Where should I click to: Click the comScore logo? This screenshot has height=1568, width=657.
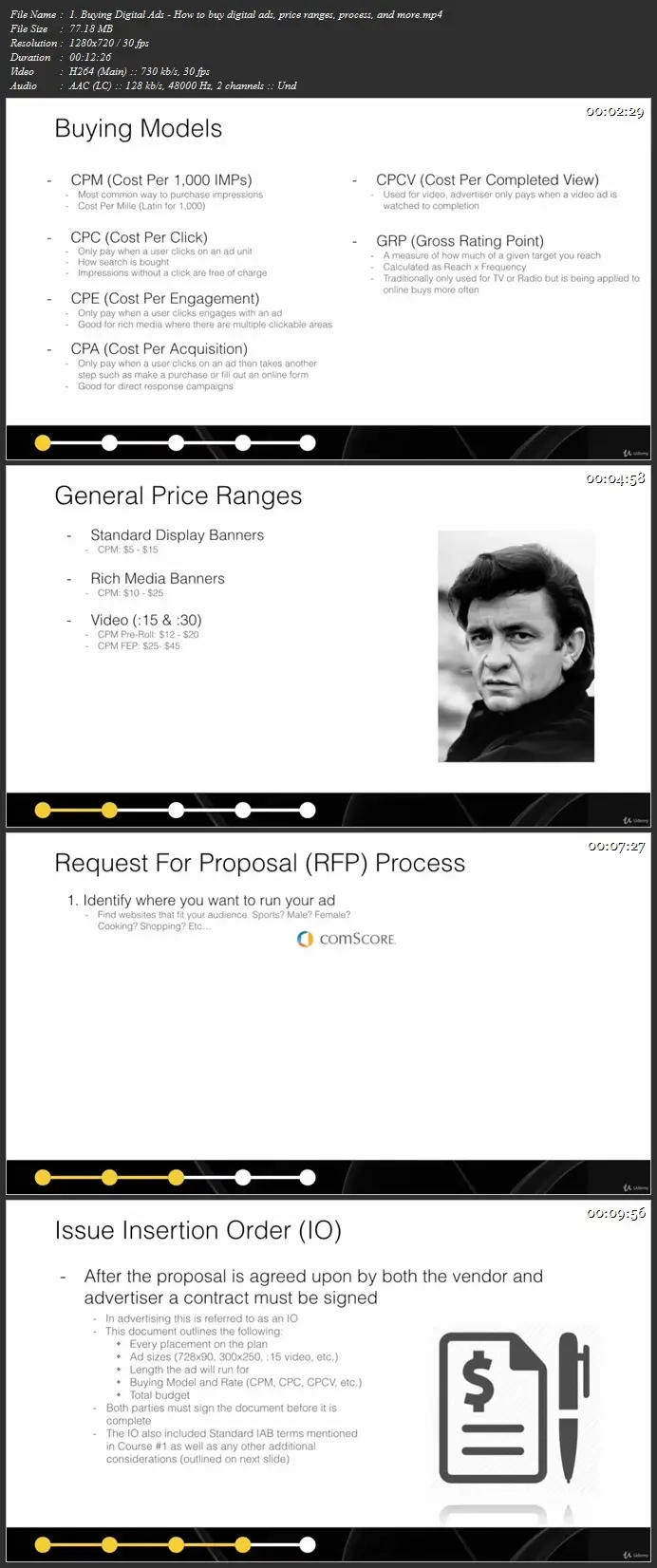(346, 939)
